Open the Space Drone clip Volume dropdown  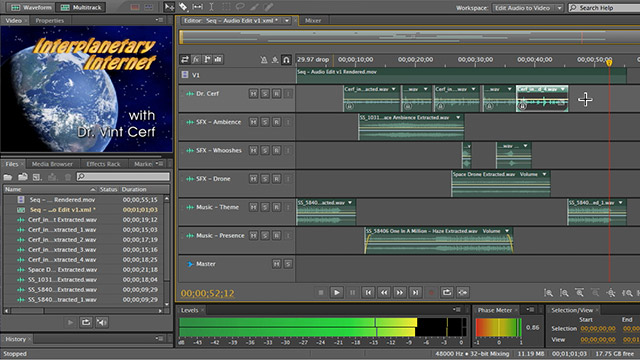coord(544,174)
